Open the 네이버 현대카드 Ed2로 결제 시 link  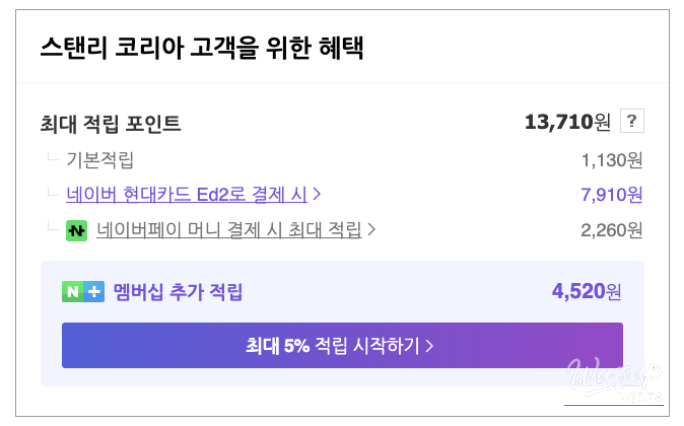pyautogui.click(x=187, y=194)
